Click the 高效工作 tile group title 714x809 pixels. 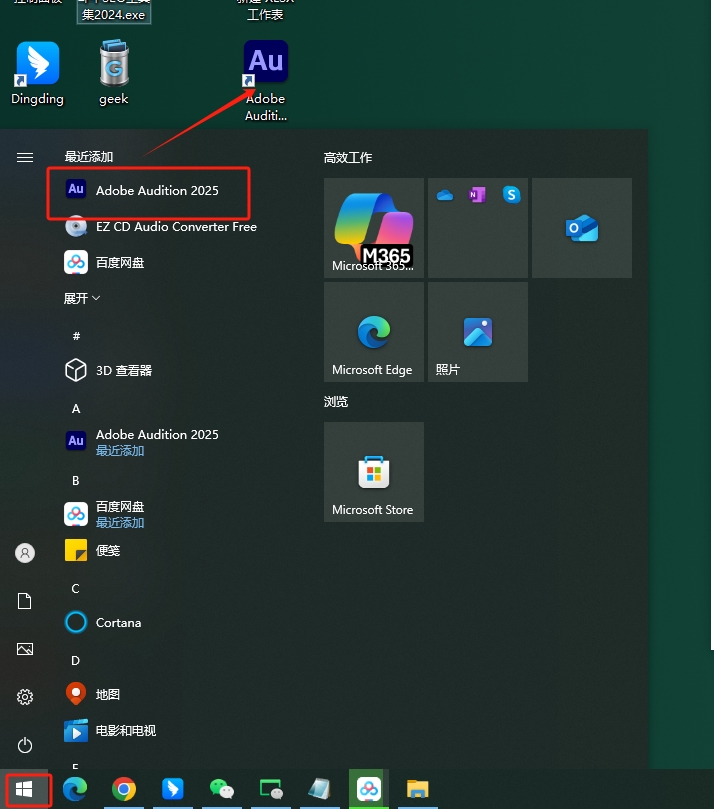click(348, 158)
